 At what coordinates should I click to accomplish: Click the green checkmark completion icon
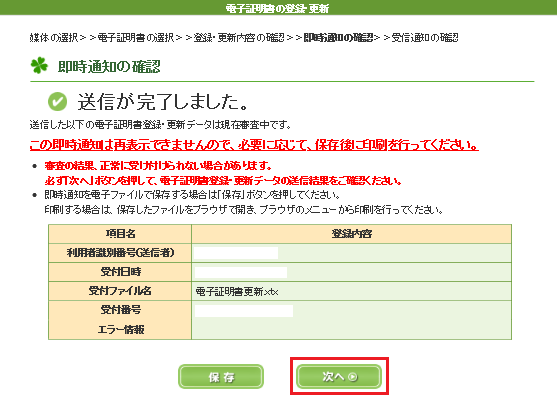(57, 102)
